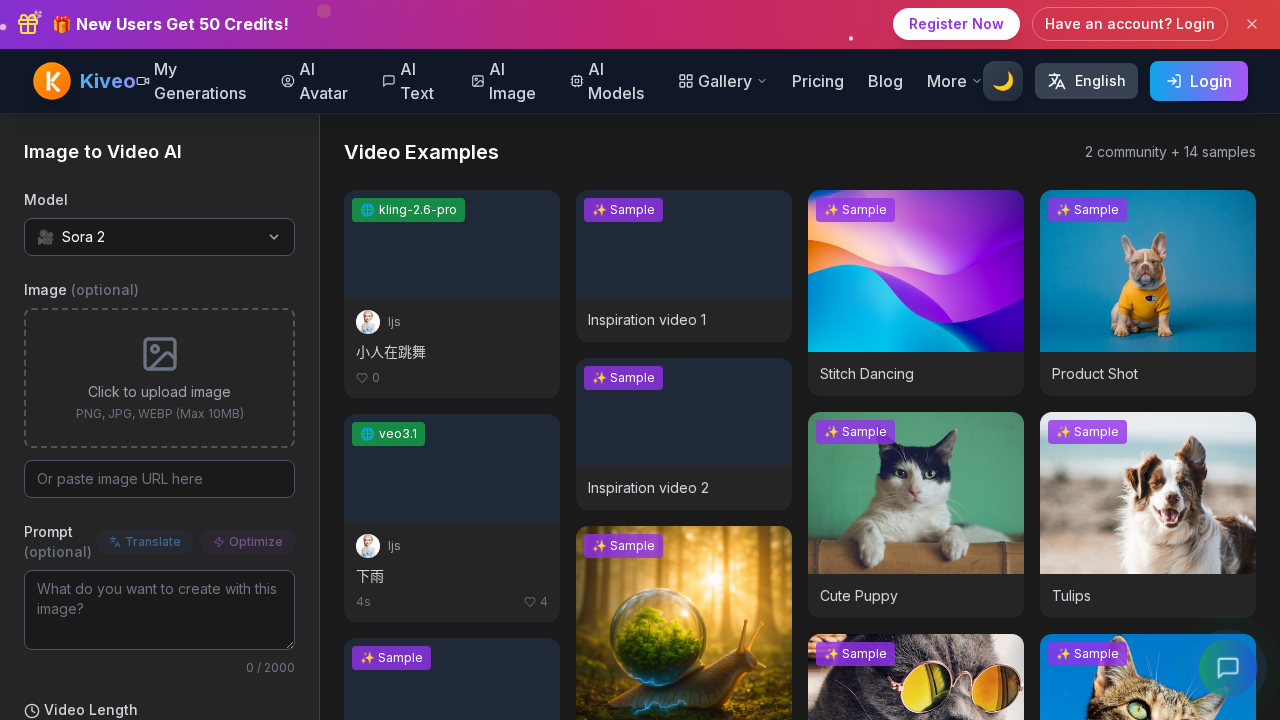Click the image upload icon
Viewport: 1280px width, 720px height.
159,353
